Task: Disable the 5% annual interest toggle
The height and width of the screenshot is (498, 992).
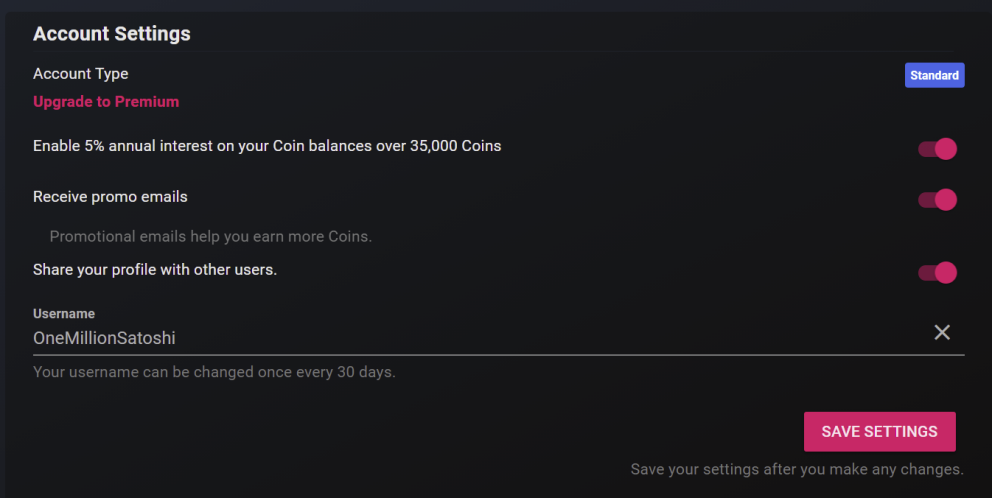Action: coord(938,149)
